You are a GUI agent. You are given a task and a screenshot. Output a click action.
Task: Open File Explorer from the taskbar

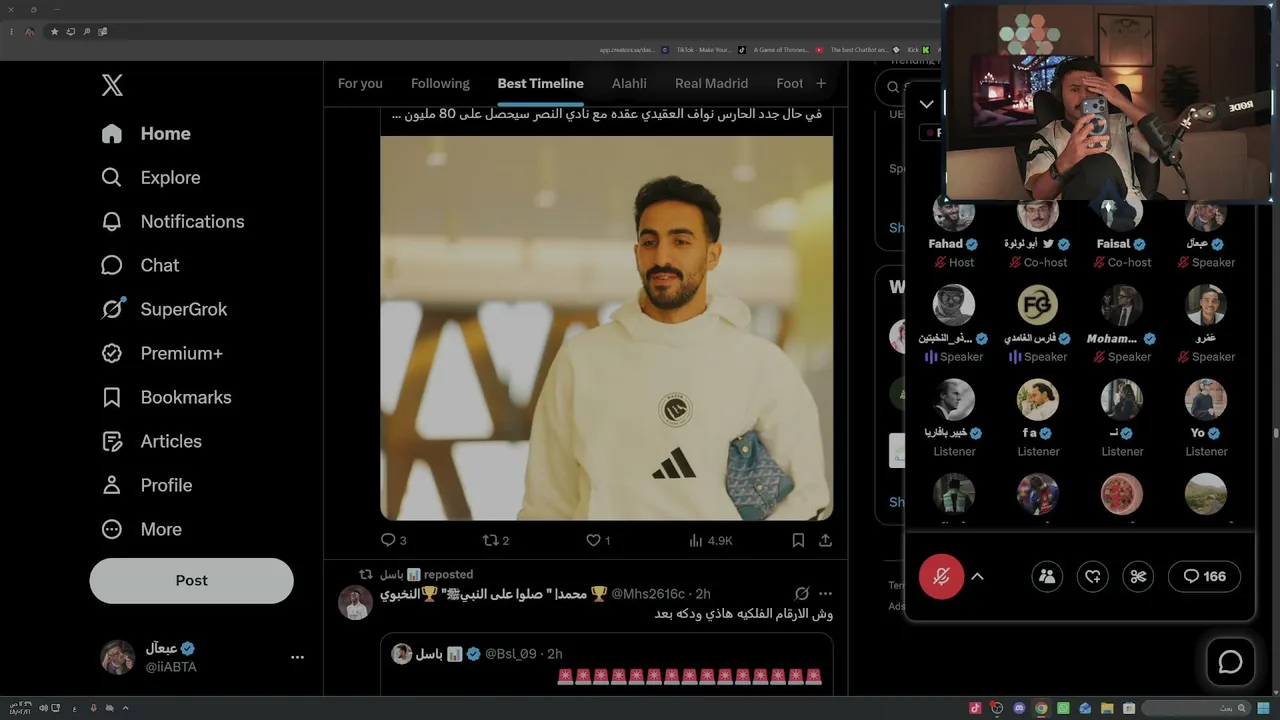[1107, 708]
